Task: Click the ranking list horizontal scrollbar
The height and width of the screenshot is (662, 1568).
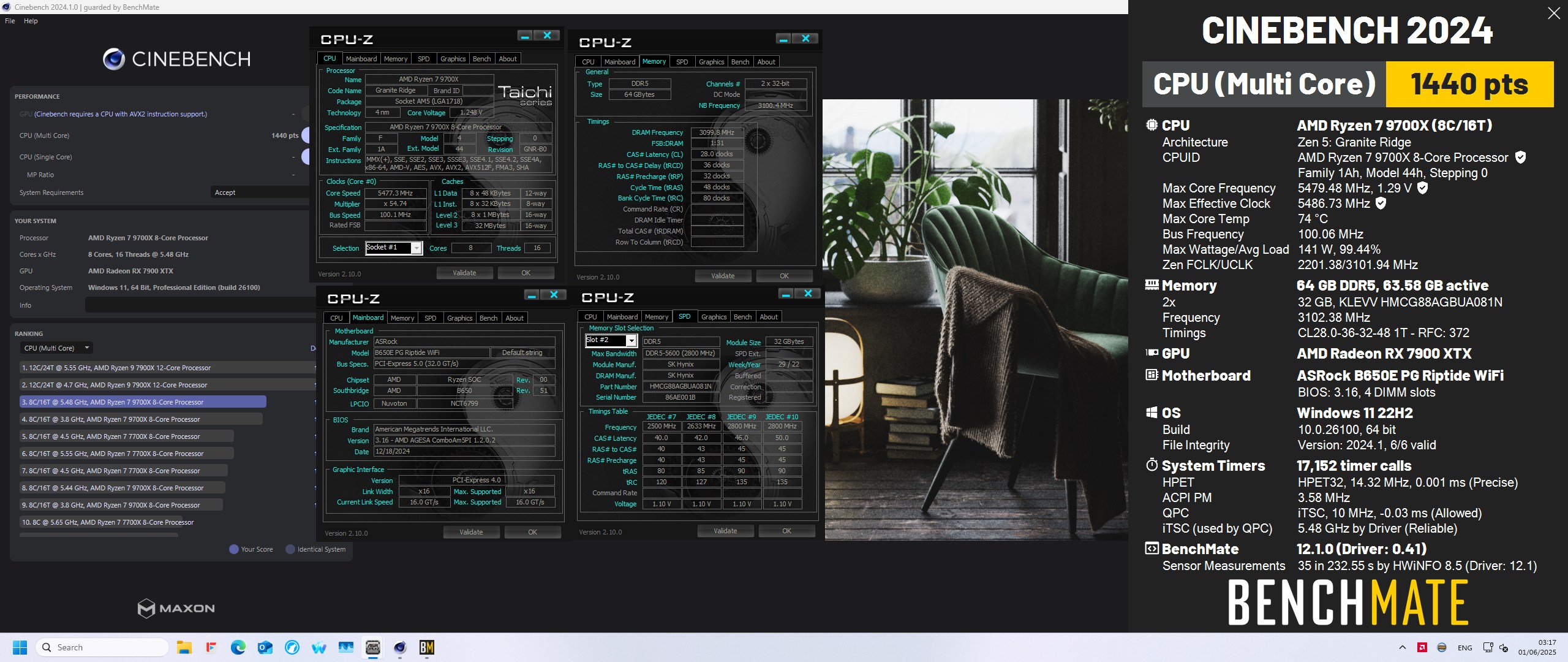Action: pyautogui.click(x=99, y=535)
